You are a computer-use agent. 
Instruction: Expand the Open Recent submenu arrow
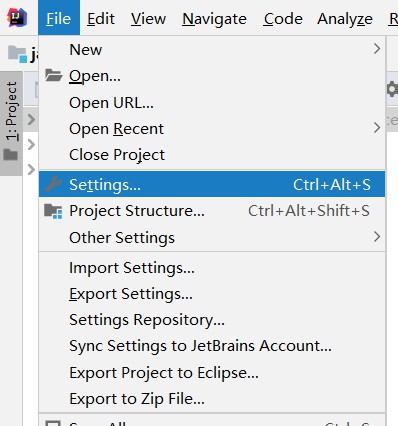pos(377,128)
